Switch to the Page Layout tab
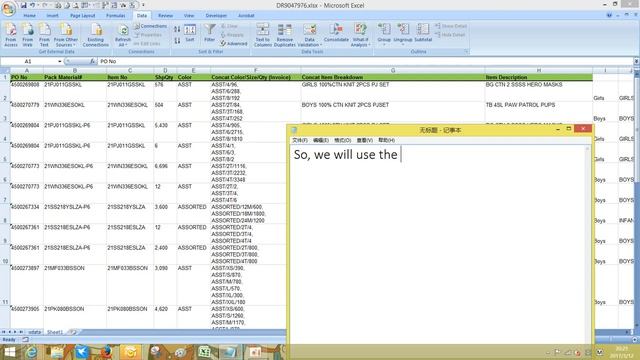Viewport: 640px width, 360px height. point(82,16)
